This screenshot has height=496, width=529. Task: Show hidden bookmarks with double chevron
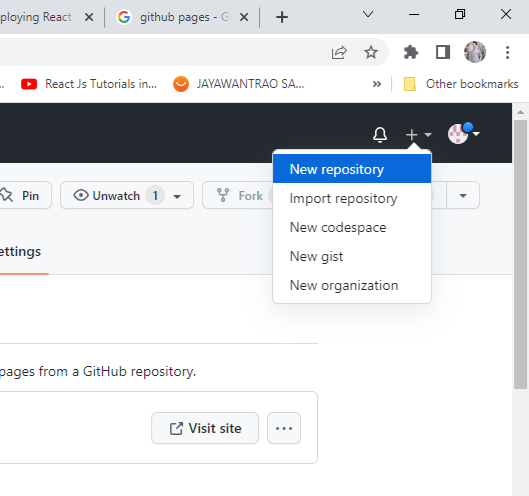(377, 84)
